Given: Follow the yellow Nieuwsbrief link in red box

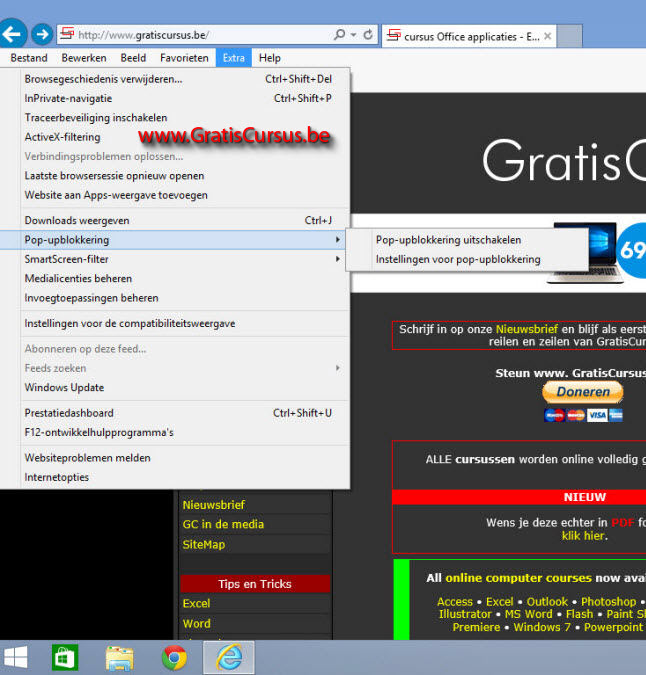Looking at the screenshot, I should [527, 329].
